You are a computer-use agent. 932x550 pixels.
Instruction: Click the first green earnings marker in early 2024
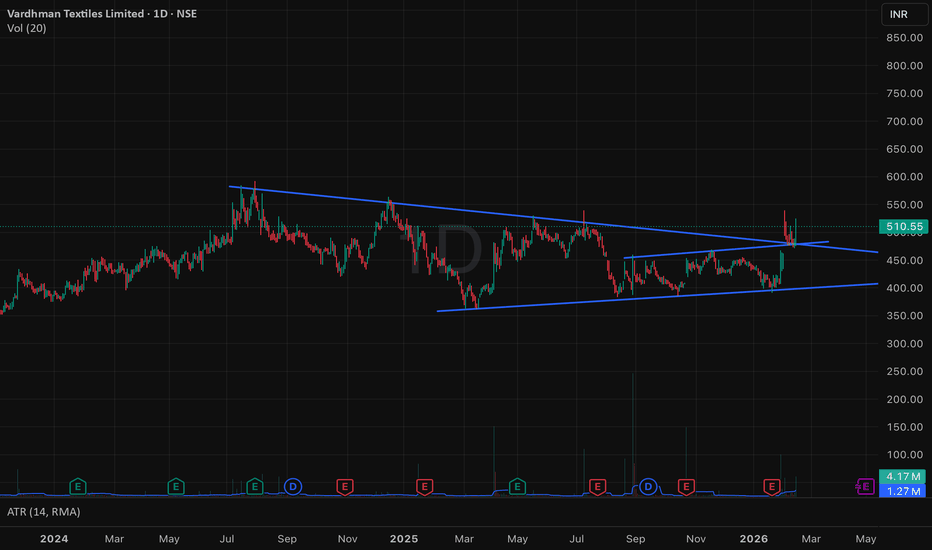pyautogui.click(x=77, y=486)
